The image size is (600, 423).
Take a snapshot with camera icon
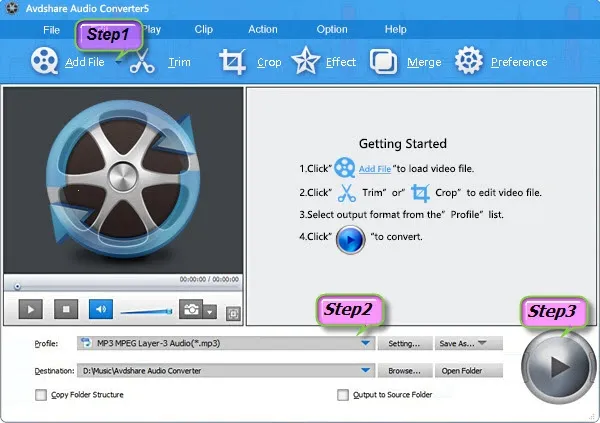pos(189,310)
